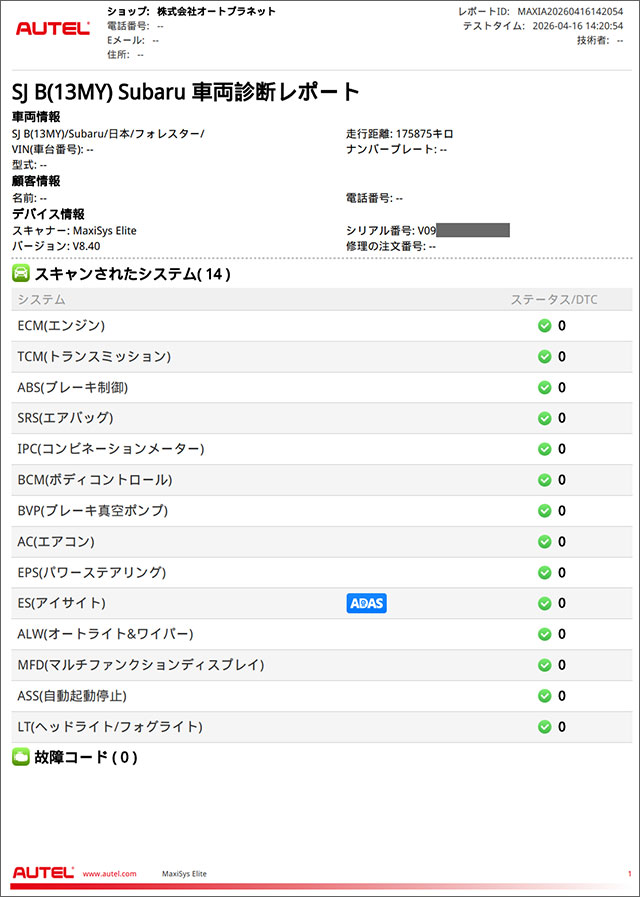Click the green engine icon beside 故障コード
This screenshot has width=640, height=897.
pyautogui.click(x=21, y=757)
